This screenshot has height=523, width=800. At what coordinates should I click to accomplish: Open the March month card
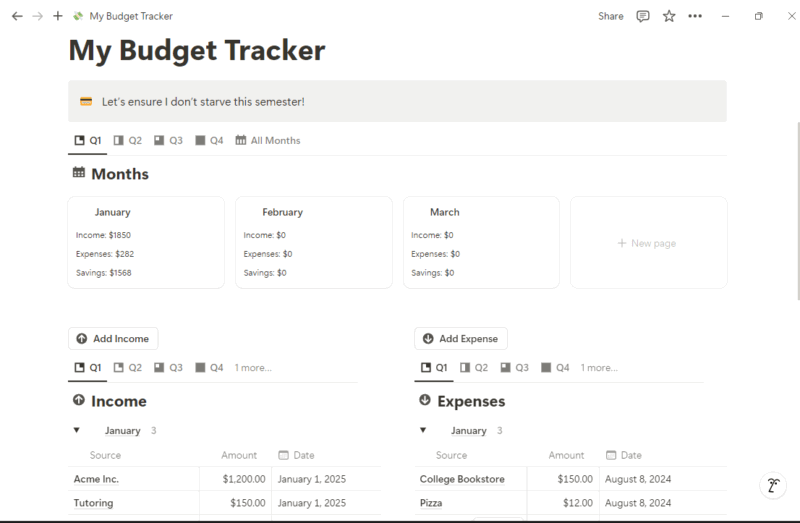(x=481, y=243)
